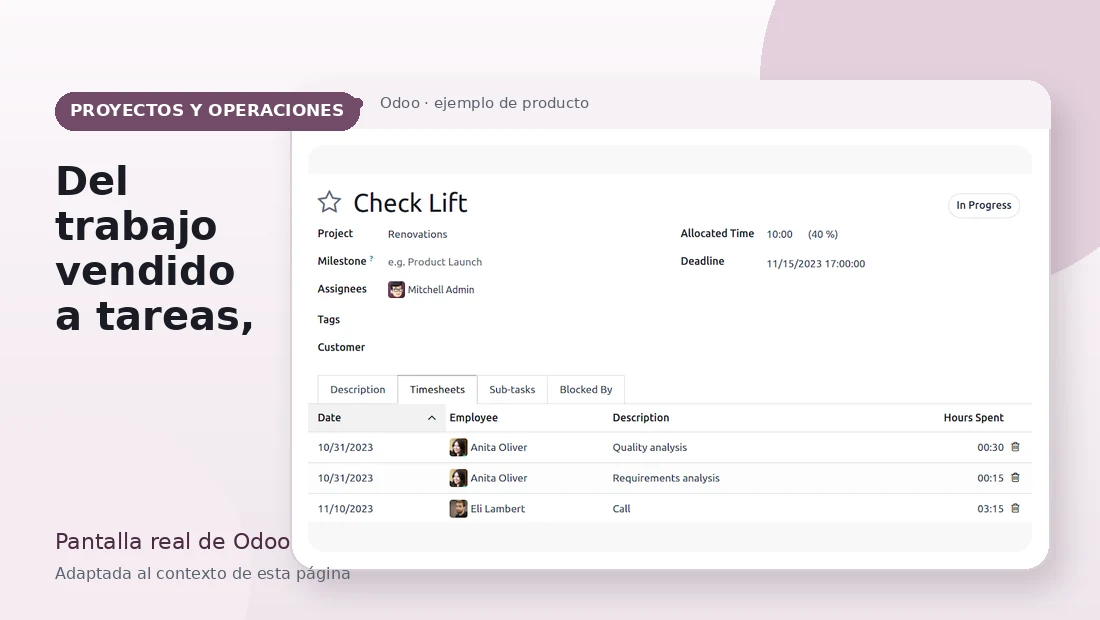Sort by the Hours Spent column header
This screenshot has height=620, width=1100.
click(x=973, y=417)
